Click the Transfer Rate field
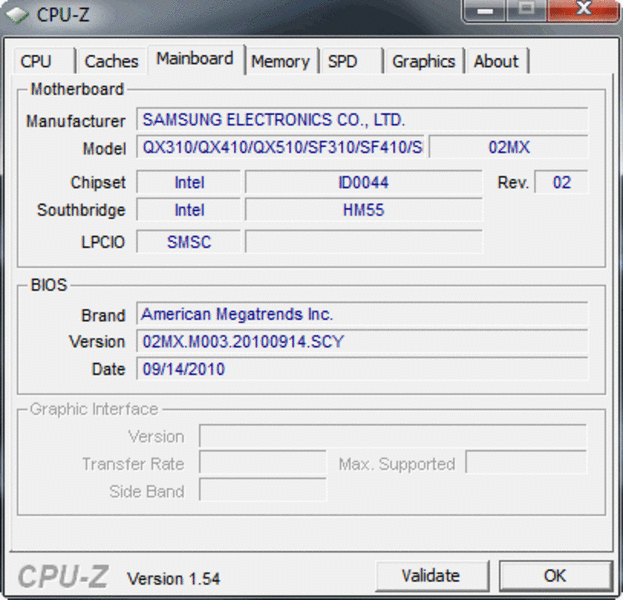Viewport: 623px width, 600px height. (263, 462)
